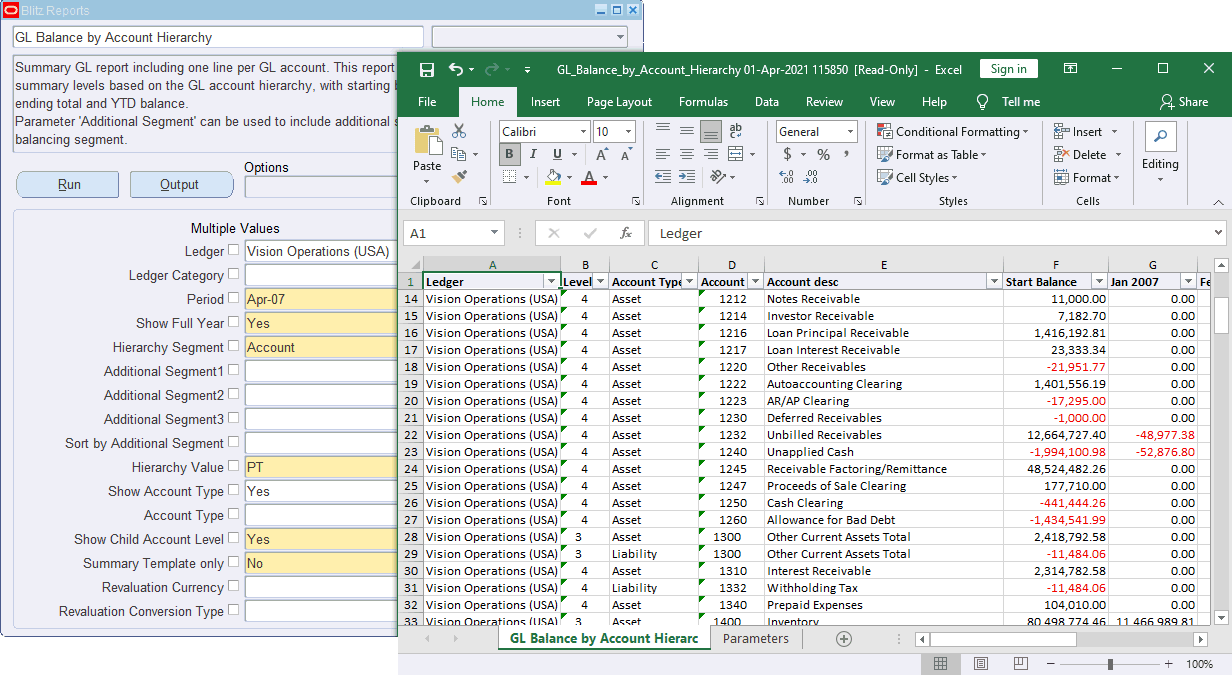Select the Format Painter brush
Screen dimensions: 1232x675
[459, 177]
